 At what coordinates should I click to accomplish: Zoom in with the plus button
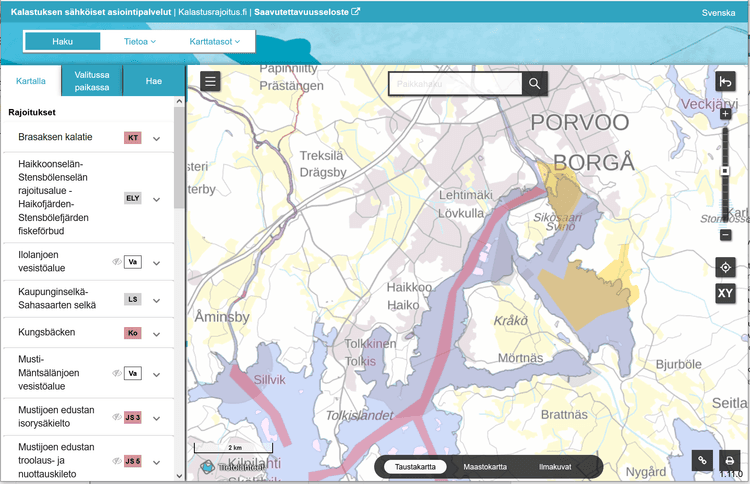(725, 115)
